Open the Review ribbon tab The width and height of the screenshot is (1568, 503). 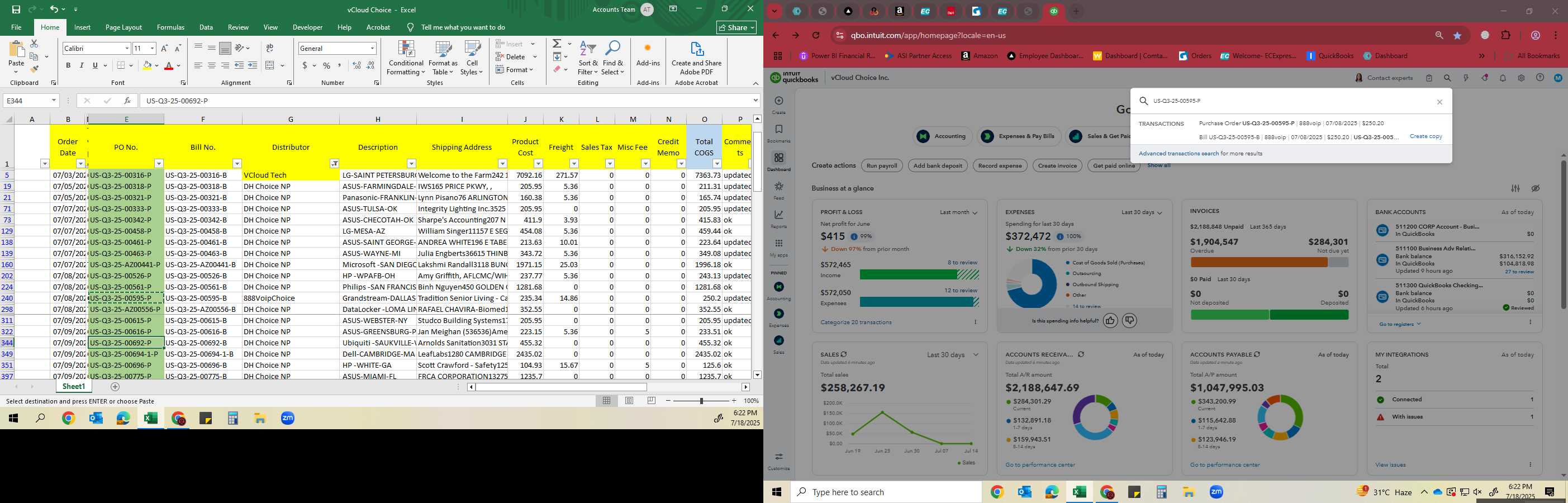pyautogui.click(x=238, y=27)
